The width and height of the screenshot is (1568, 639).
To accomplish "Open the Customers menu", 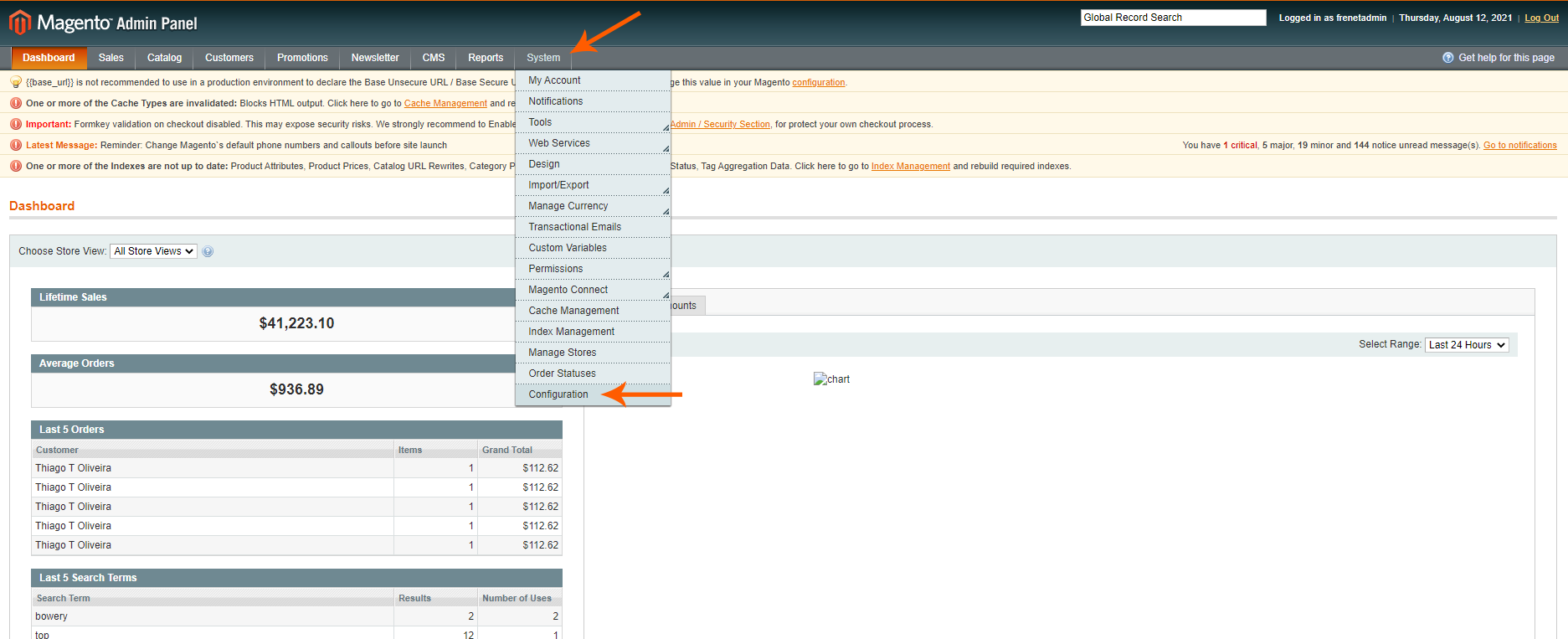I will pos(229,58).
